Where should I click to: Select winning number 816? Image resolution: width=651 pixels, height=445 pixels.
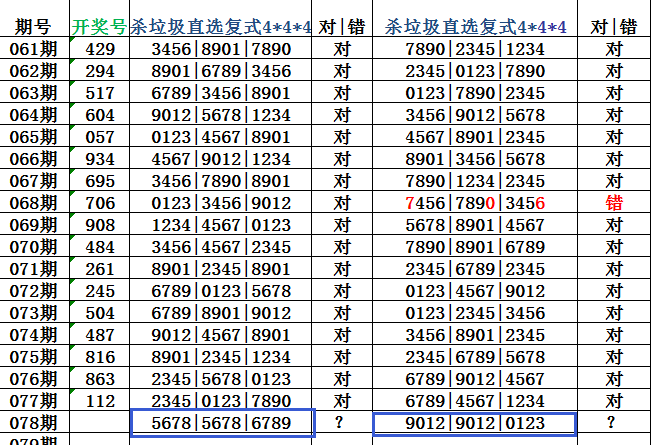coord(100,356)
